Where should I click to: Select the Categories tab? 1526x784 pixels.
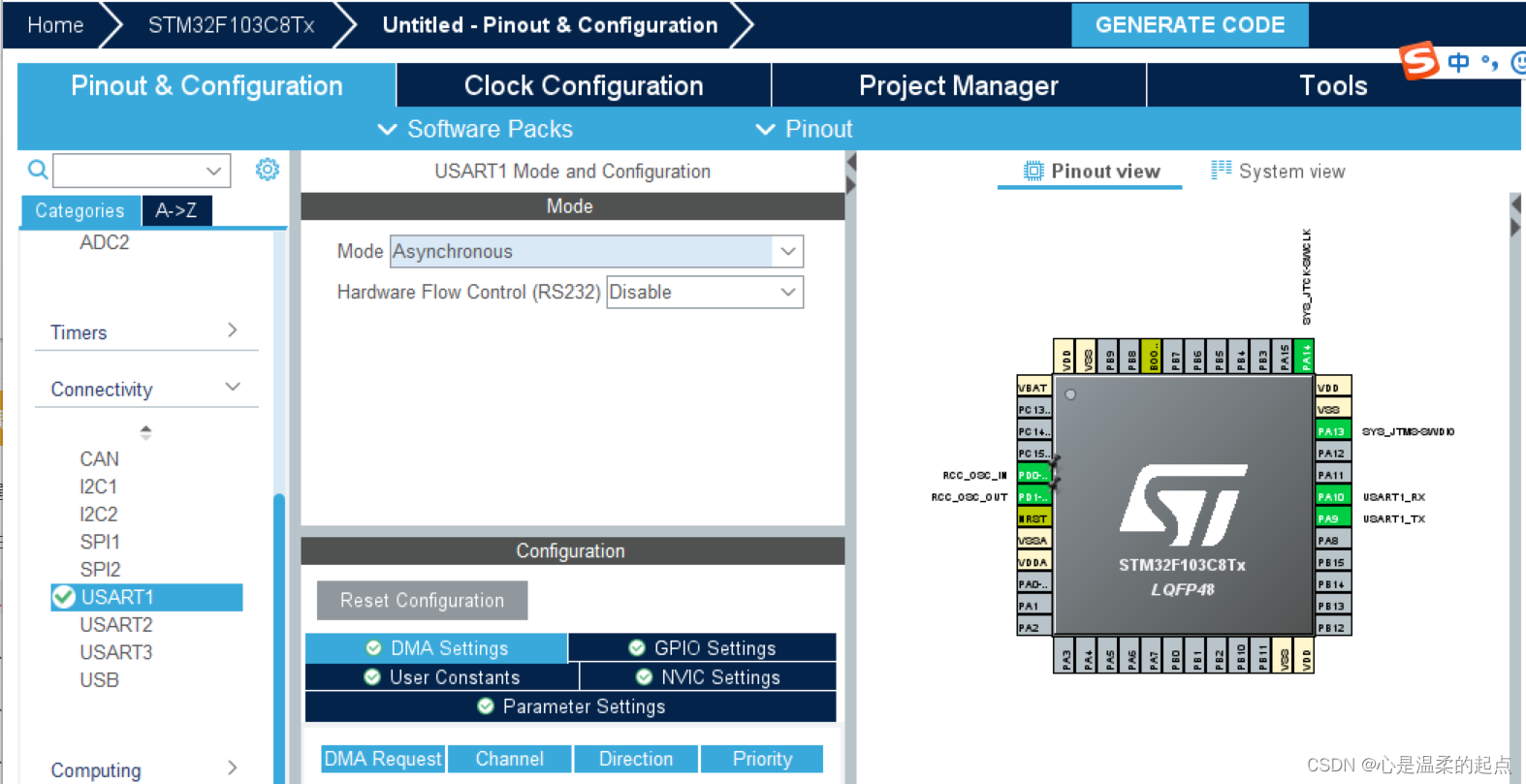[x=79, y=210]
